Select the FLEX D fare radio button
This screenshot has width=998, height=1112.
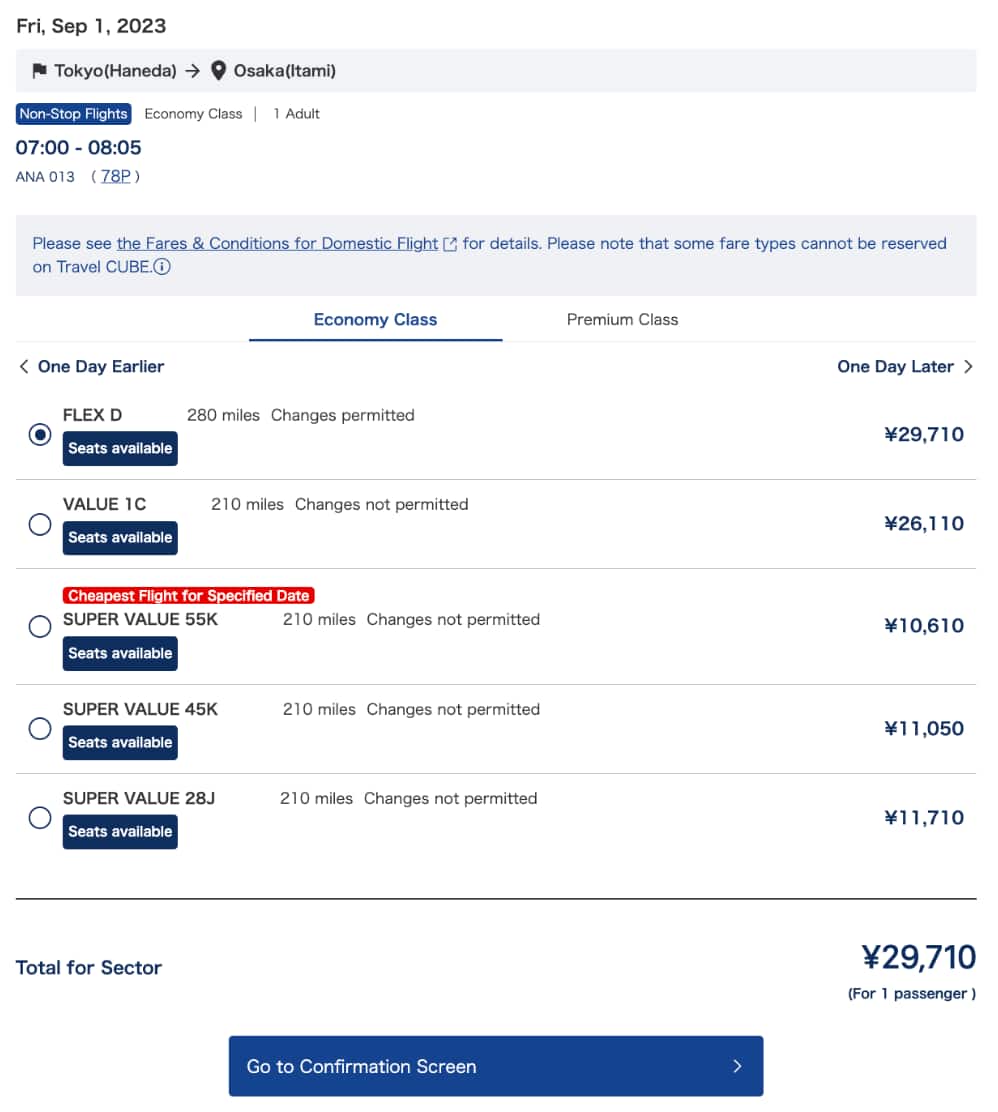[40, 435]
